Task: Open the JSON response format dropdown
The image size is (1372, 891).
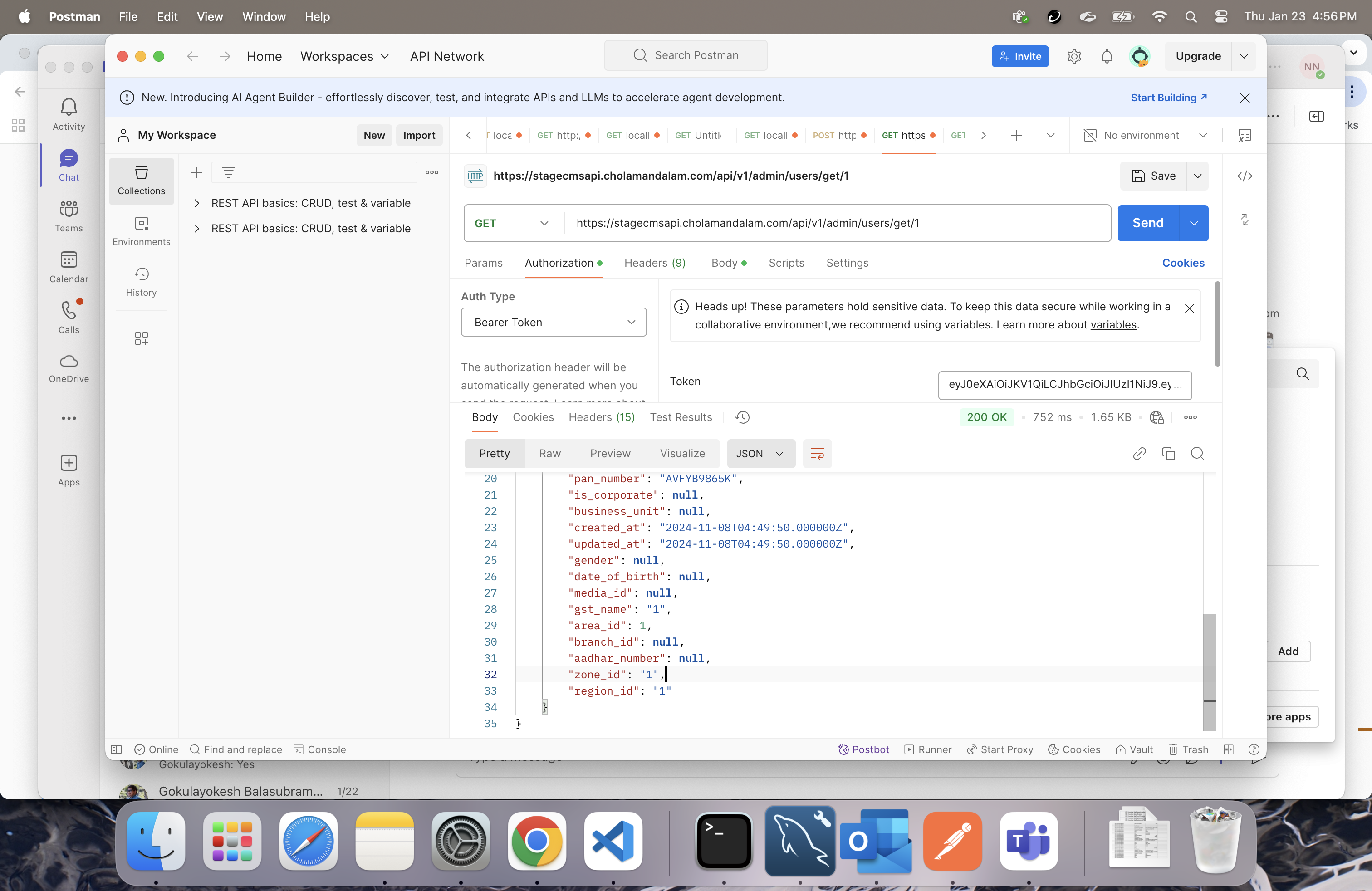Action: (x=760, y=454)
